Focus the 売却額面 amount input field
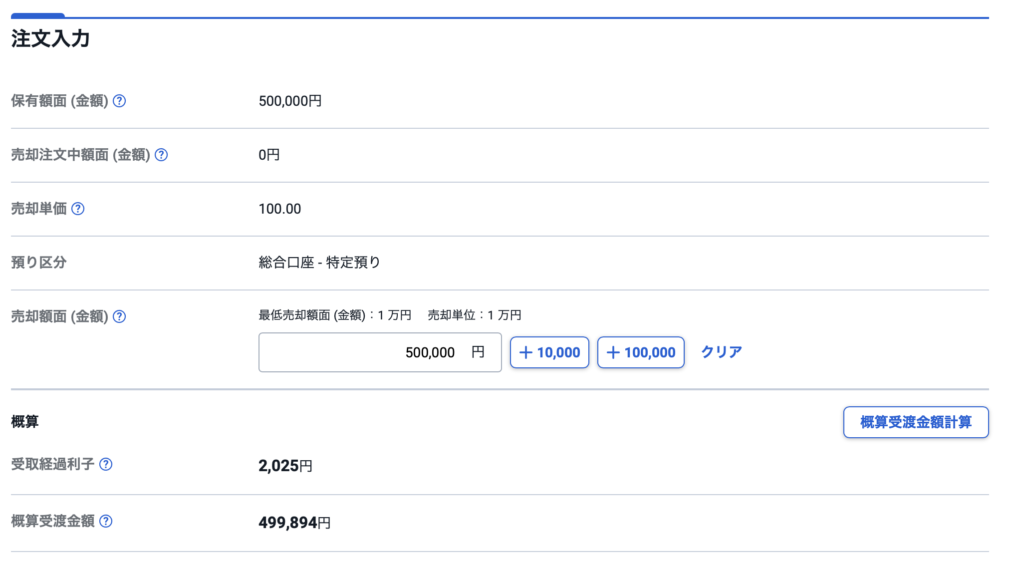 click(x=379, y=352)
